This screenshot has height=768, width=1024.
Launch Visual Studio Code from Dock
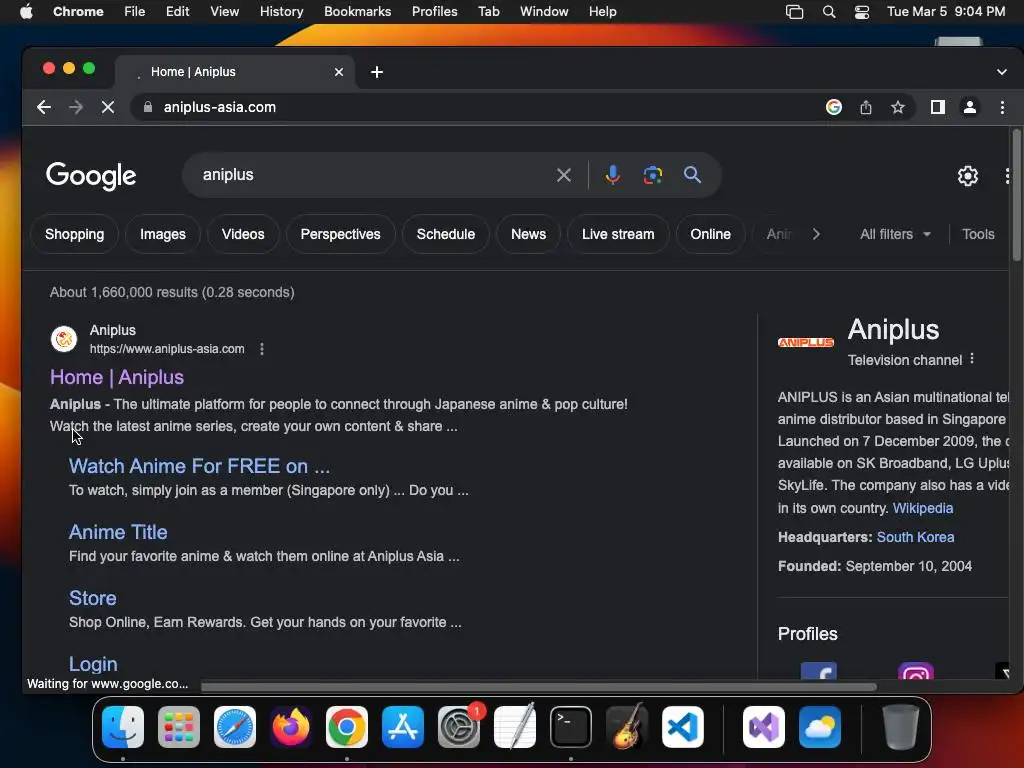click(x=682, y=727)
